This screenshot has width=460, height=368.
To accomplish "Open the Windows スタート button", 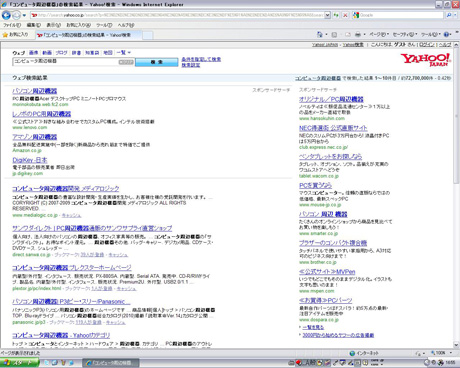I will (19, 363).
